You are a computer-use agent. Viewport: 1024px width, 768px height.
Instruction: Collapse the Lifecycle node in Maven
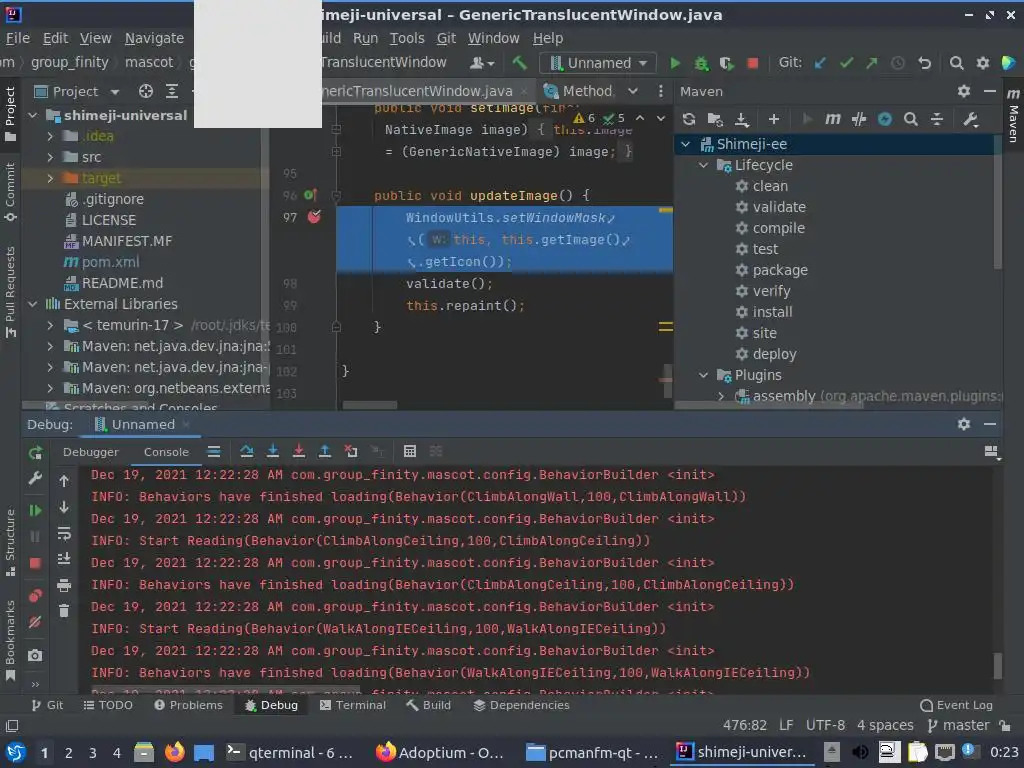[703, 165]
